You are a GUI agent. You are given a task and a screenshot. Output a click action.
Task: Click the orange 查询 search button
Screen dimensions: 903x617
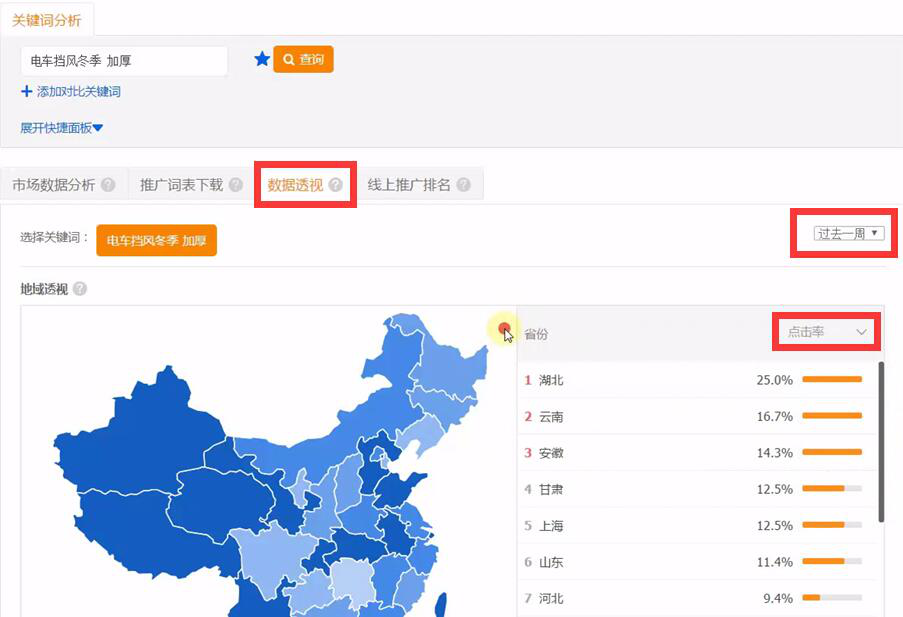(x=303, y=60)
